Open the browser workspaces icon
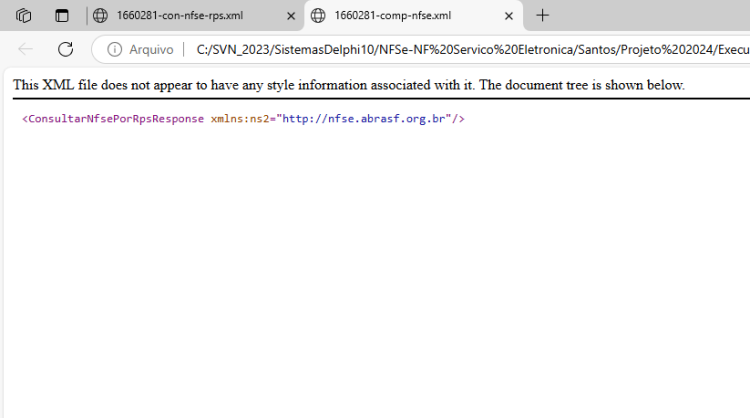This screenshot has height=418, width=750. (23, 16)
